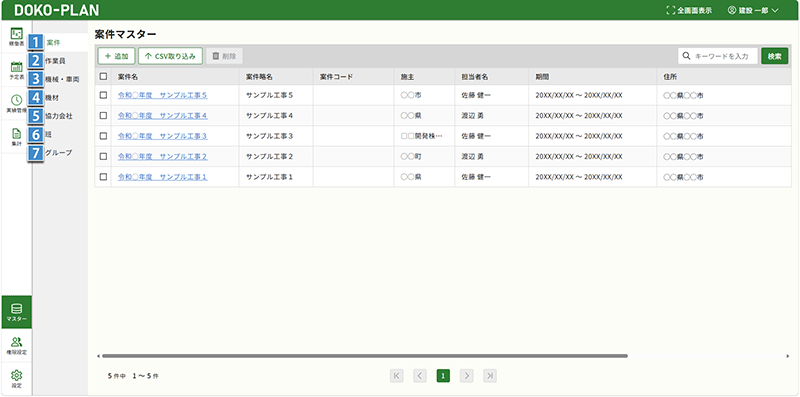The height and width of the screenshot is (397, 800).
Task: Toggle 全画面表示 fullscreen display
Action: 689,10
